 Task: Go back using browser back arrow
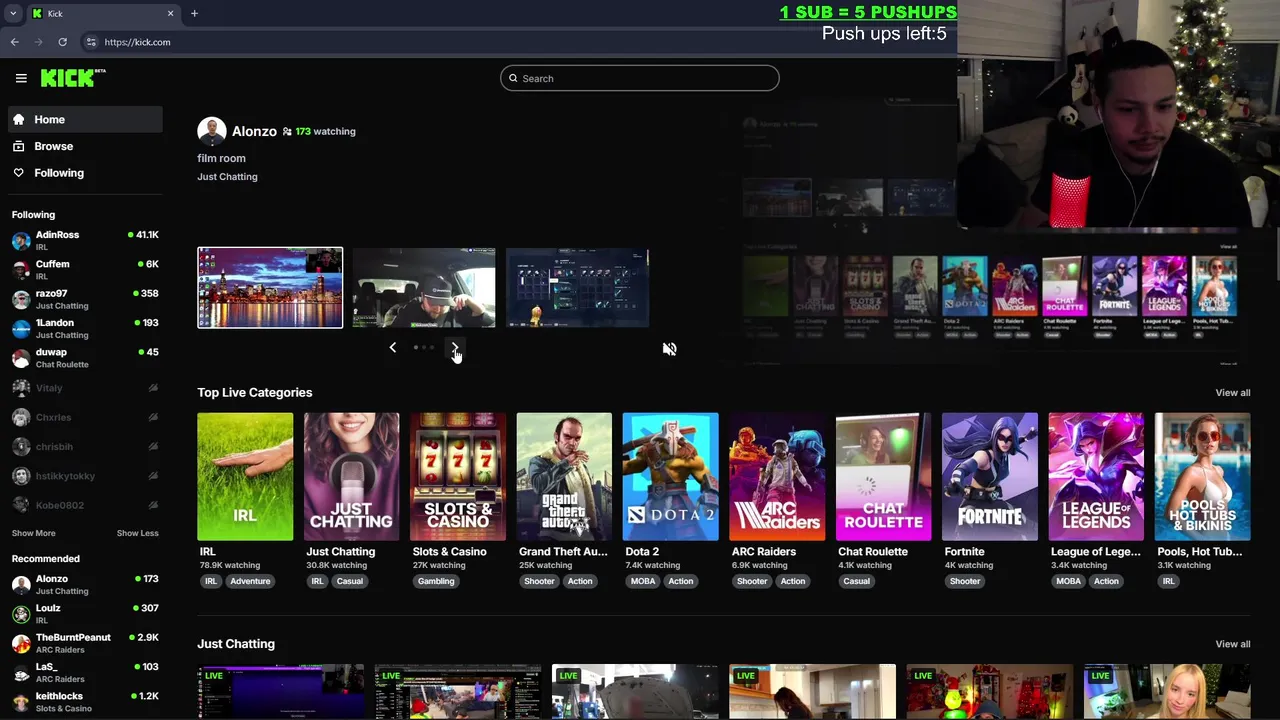coord(15,42)
